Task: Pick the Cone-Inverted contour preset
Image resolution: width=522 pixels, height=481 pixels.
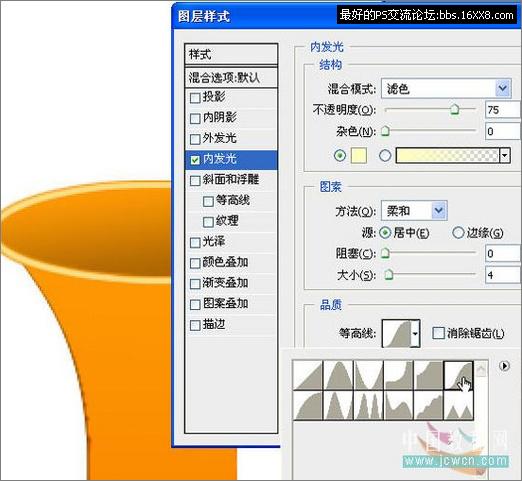Action: 368,375
